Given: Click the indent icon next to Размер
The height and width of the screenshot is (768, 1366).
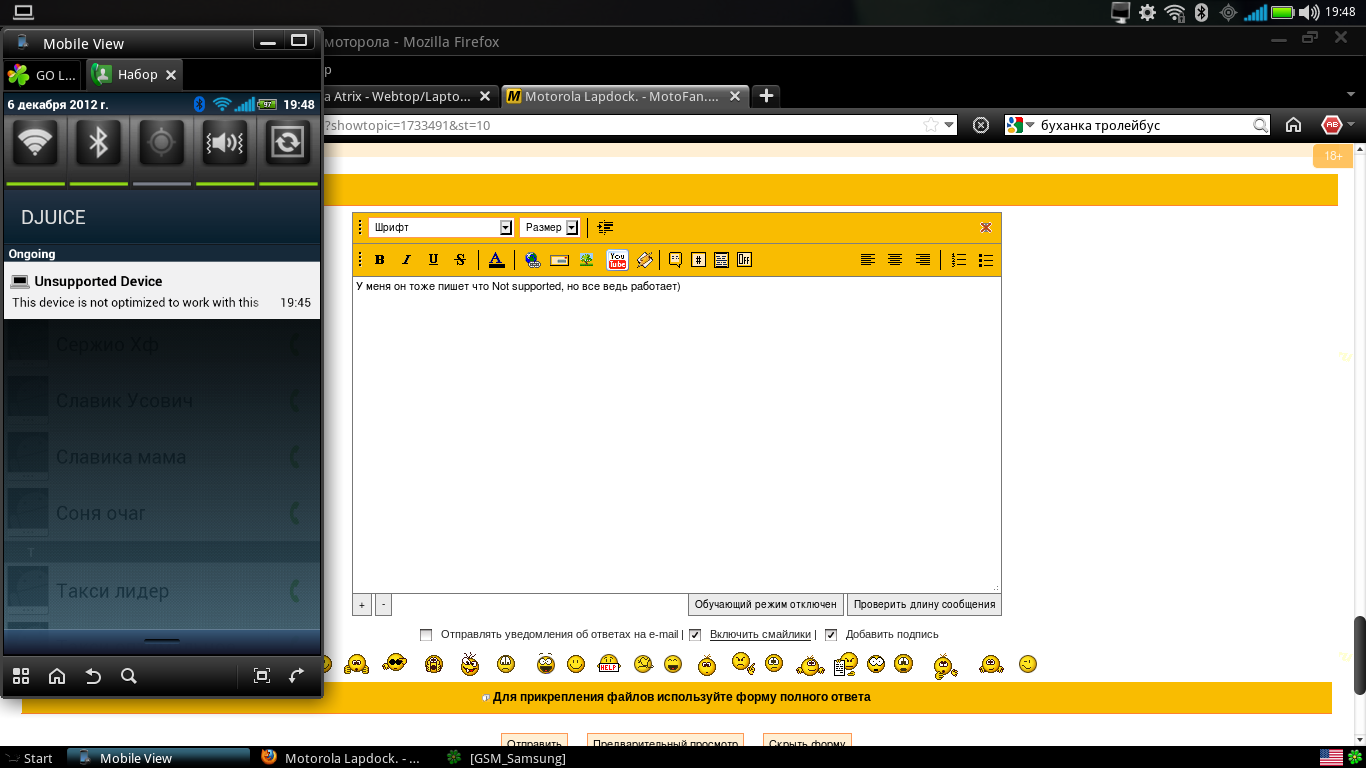Looking at the screenshot, I should pos(606,228).
